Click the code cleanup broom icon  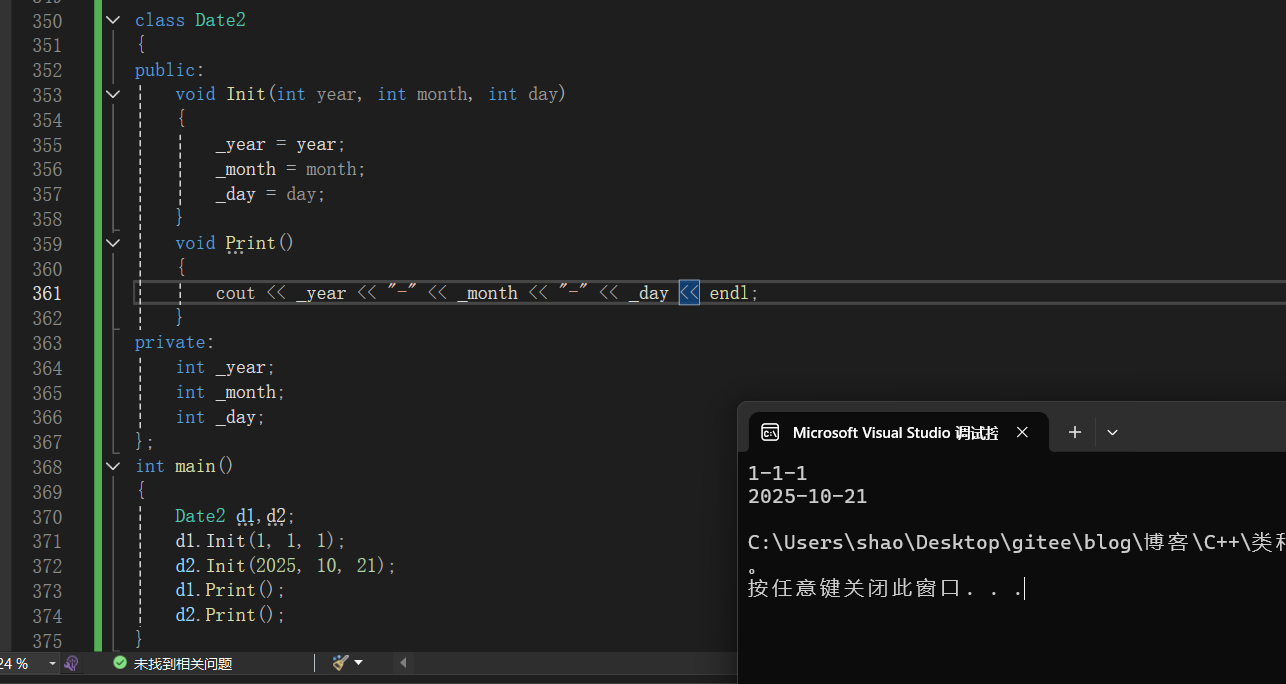pos(341,663)
